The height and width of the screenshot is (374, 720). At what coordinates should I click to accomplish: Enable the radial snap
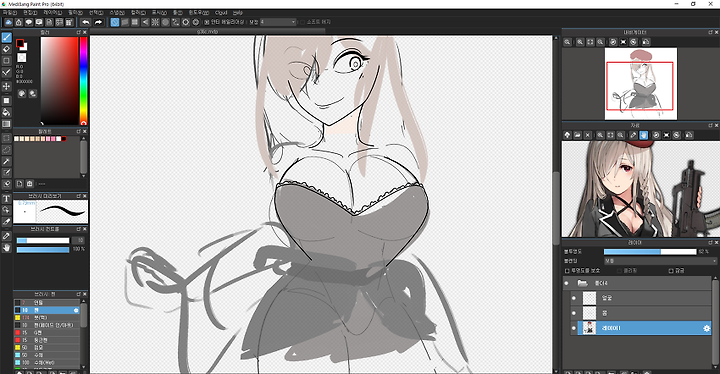click(x=155, y=22)
